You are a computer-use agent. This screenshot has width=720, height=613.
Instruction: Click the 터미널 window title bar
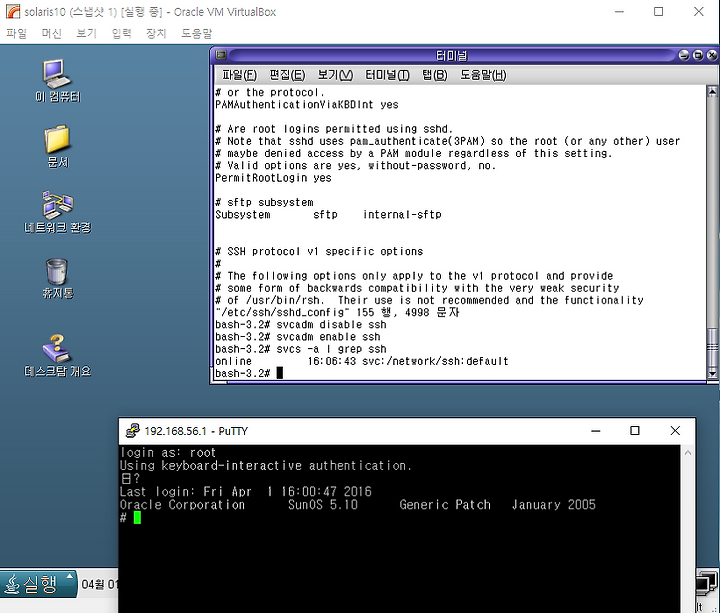point(452,56)
